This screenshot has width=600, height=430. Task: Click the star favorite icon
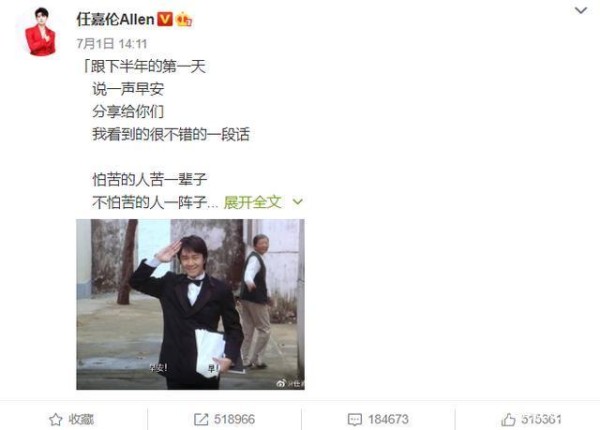[55, 419]
